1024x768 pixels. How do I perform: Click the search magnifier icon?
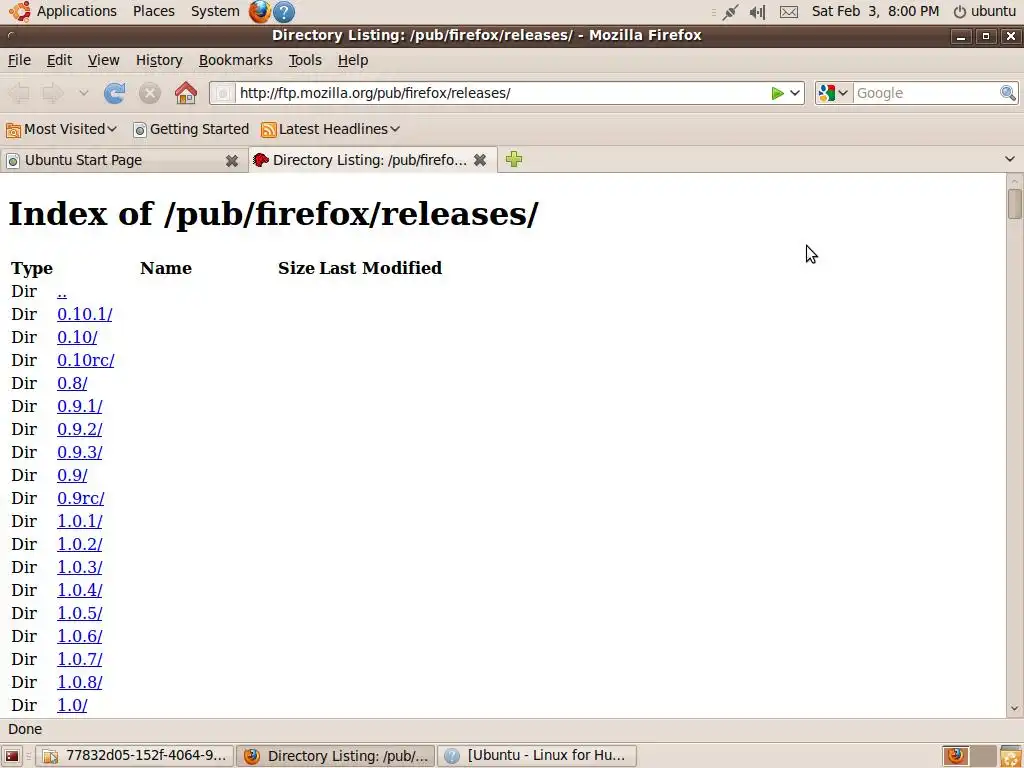coord(1008,93)
